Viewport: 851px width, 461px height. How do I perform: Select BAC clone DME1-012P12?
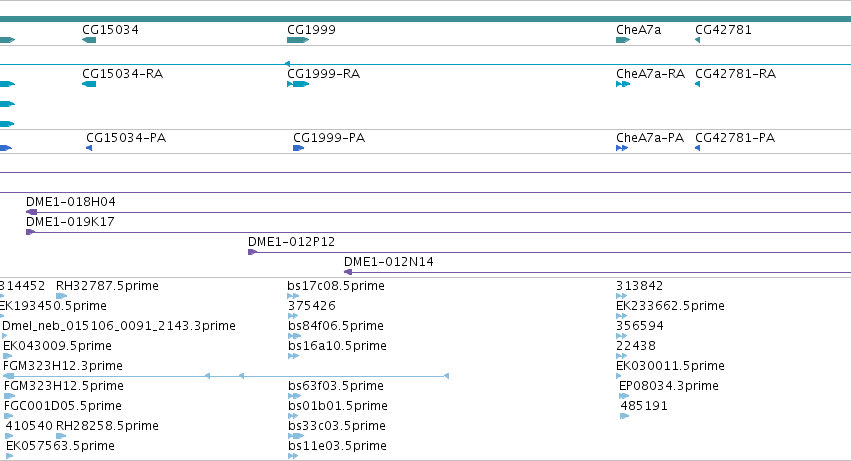tap(291, 242)
